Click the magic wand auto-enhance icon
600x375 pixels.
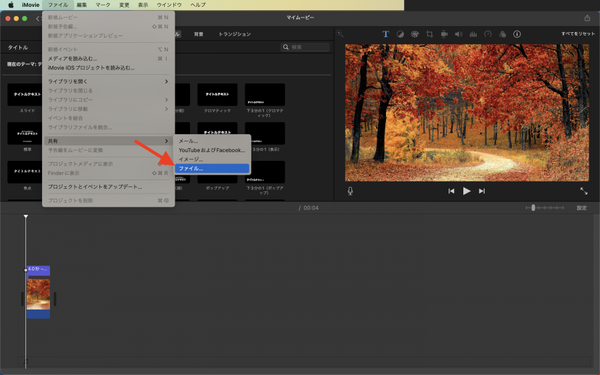coord(339,34)
